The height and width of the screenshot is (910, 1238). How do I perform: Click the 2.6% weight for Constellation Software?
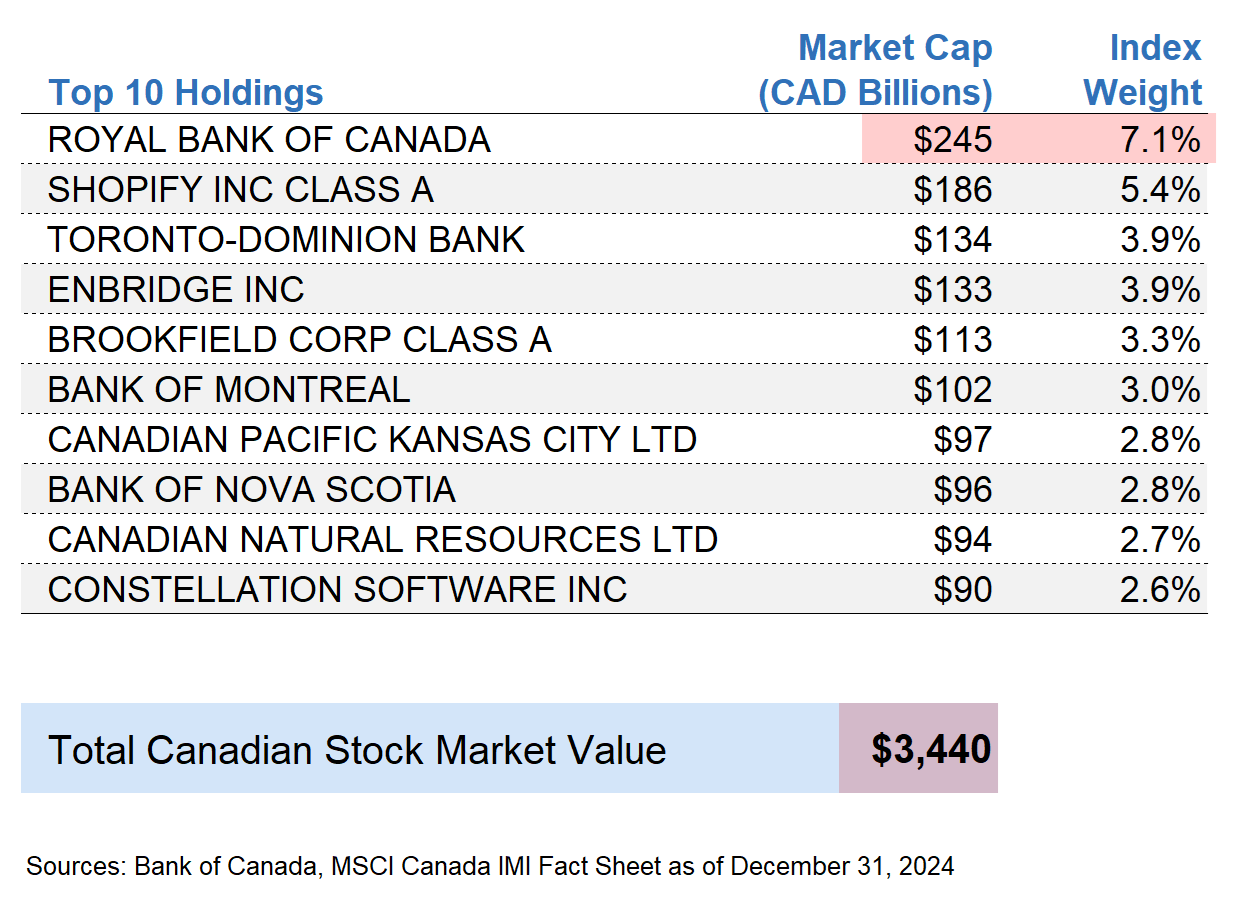1159,589
